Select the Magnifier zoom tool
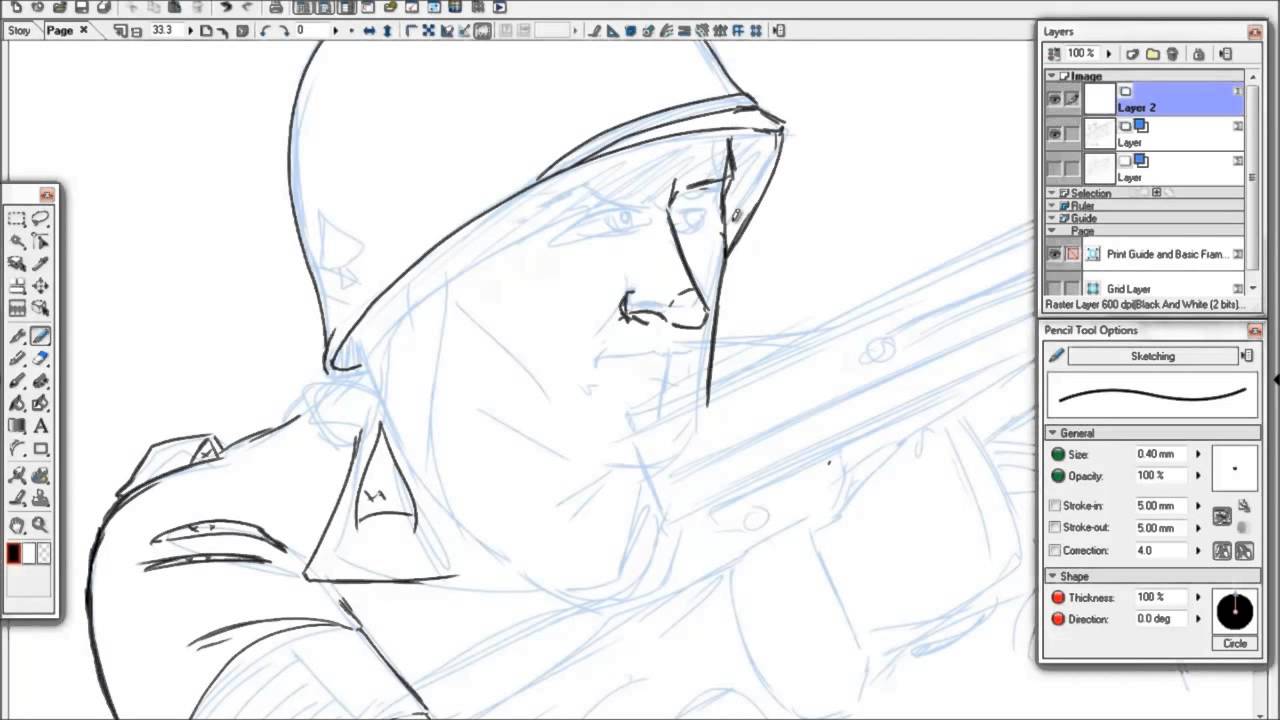 [x=41, y=523]
